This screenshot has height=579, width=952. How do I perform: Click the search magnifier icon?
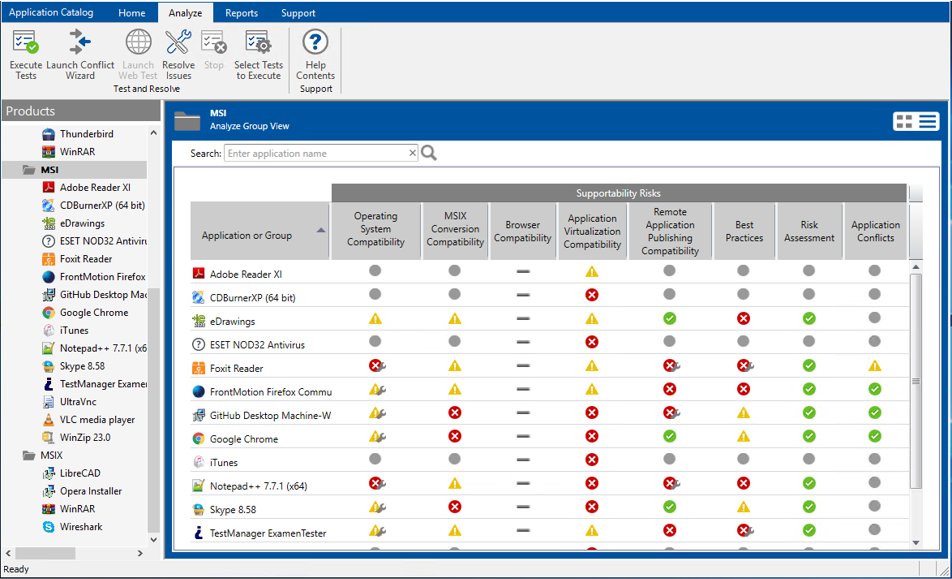pyautogui.click(x=429, y=153)
